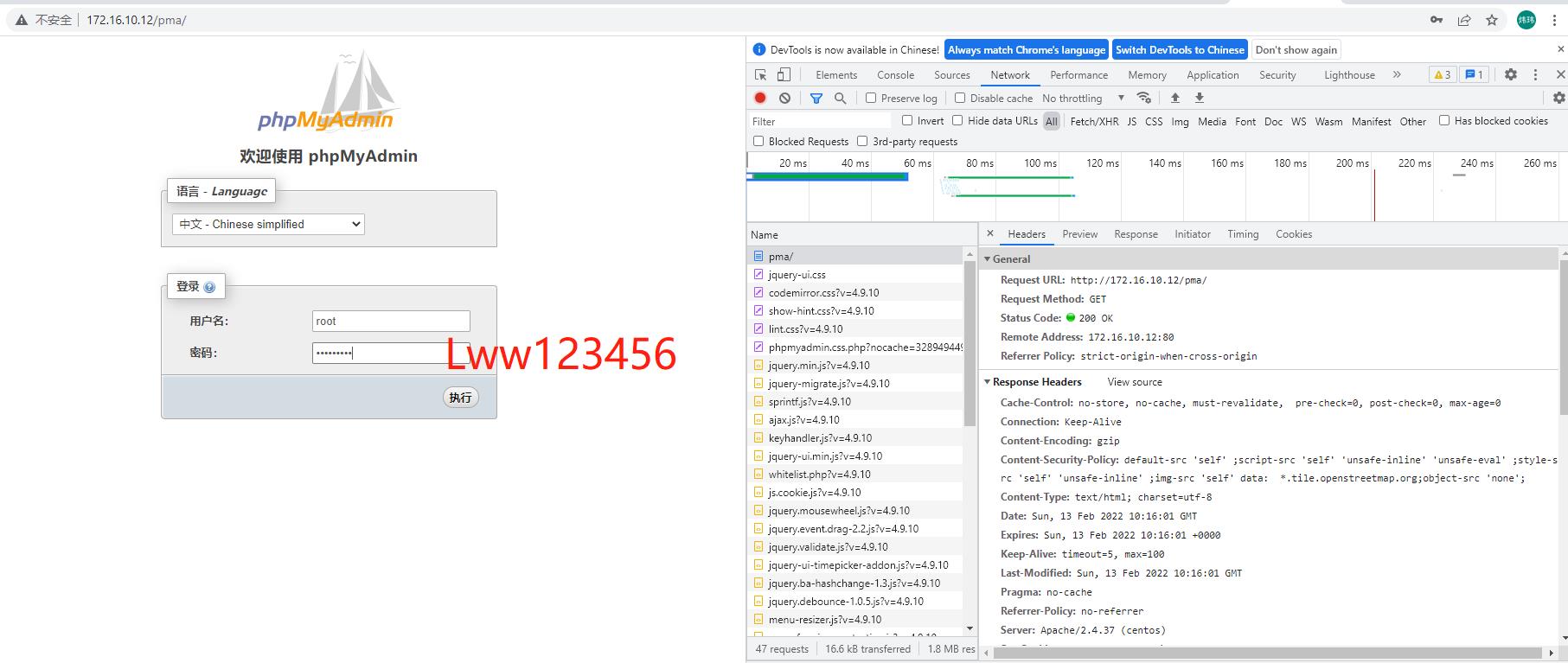Viewport: 1568px width, 663px height.
Task: Clear the network log
Action: click(x=784, y=99)
